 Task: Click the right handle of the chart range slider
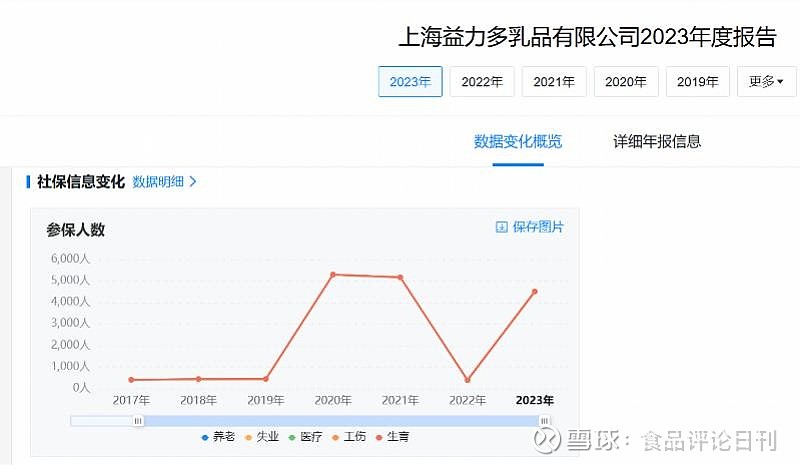(544, 421)
